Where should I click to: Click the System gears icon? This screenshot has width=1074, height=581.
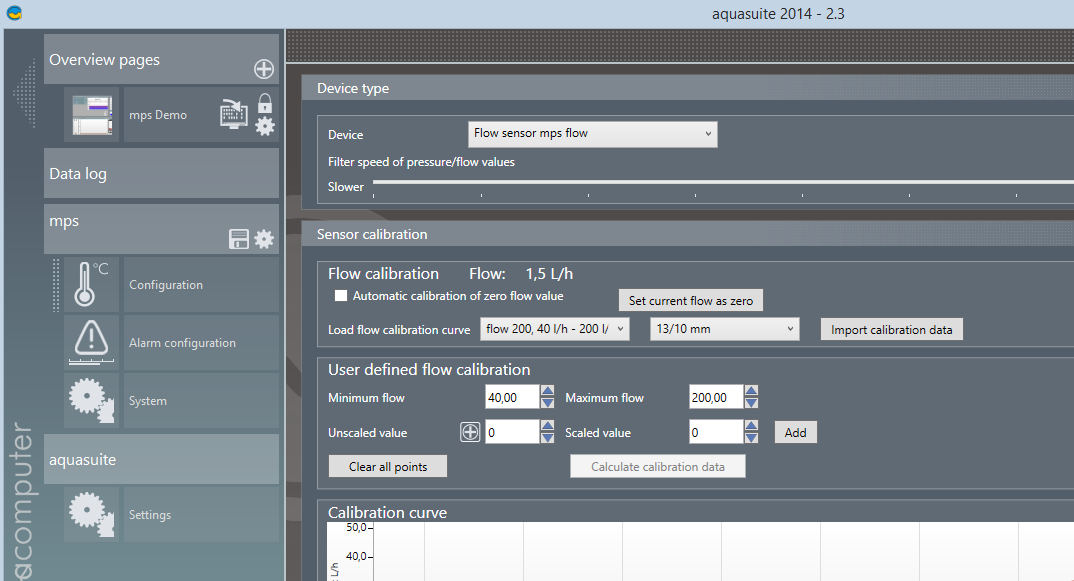91,400
